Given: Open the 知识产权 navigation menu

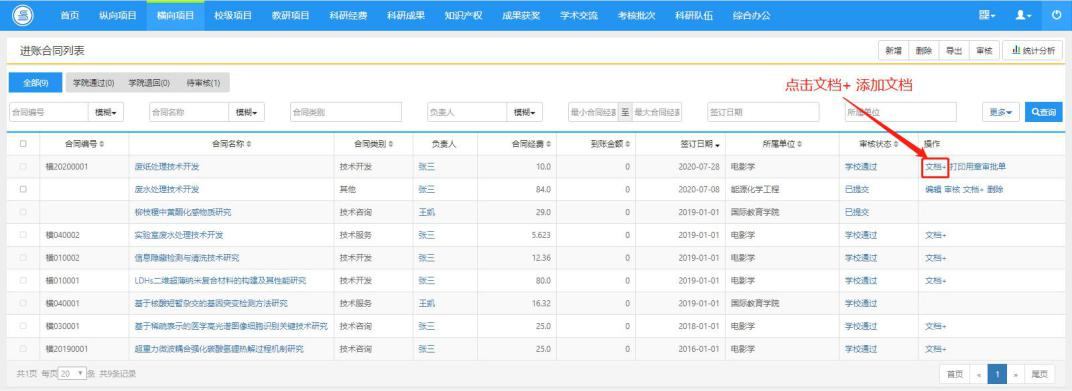Looking at the screenshot, I should 463,15.
